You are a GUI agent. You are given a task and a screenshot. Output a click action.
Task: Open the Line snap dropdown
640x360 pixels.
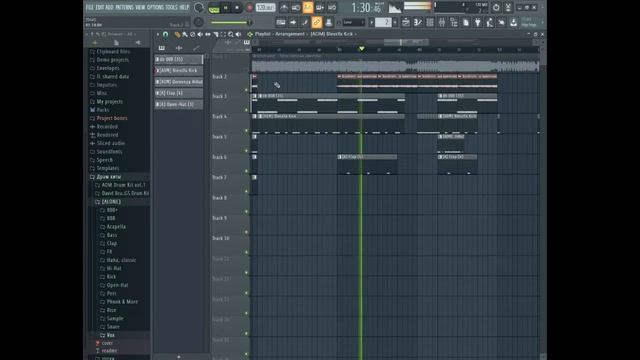[x=353, y=22]
